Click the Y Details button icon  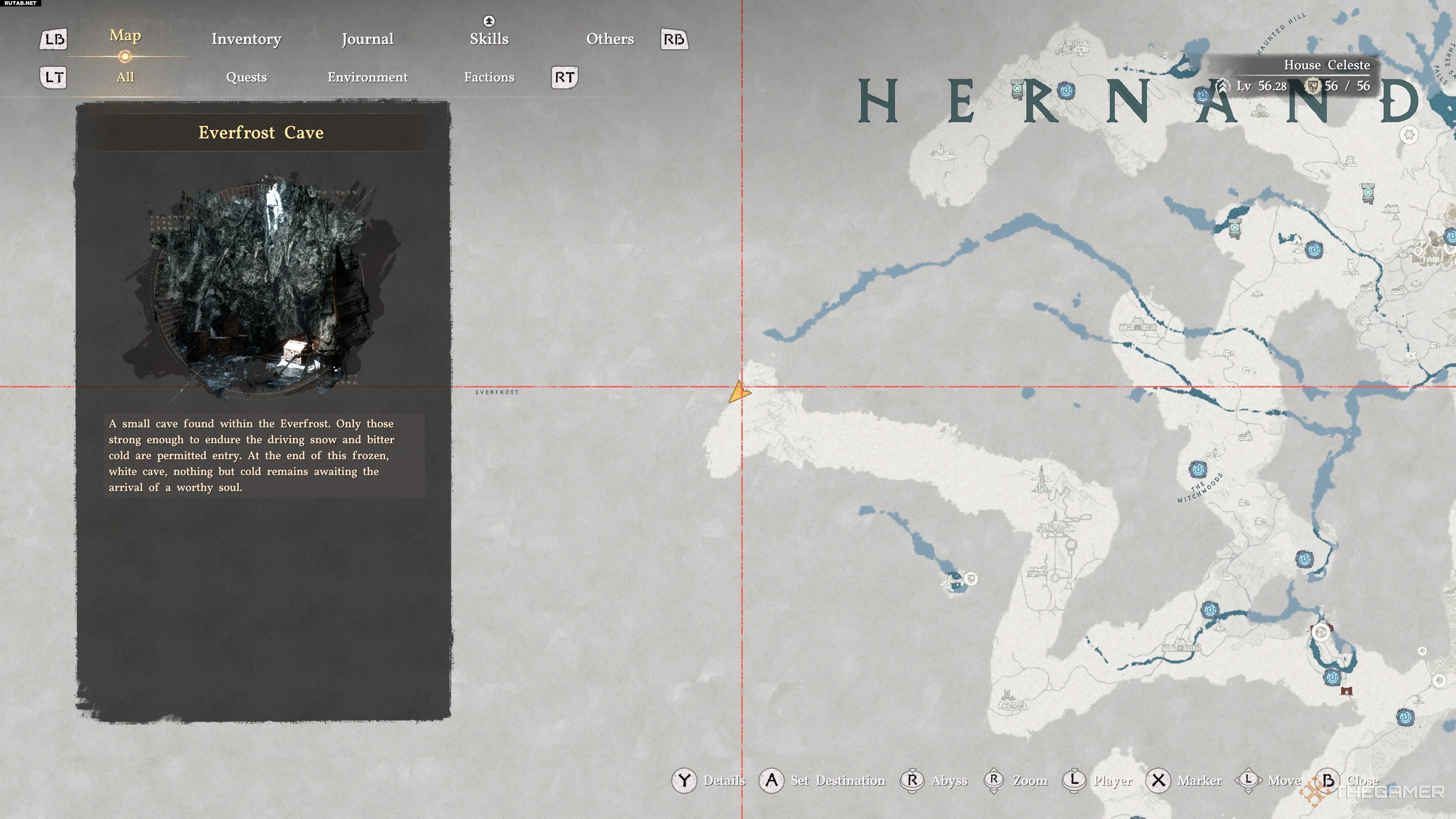(684, 781)
